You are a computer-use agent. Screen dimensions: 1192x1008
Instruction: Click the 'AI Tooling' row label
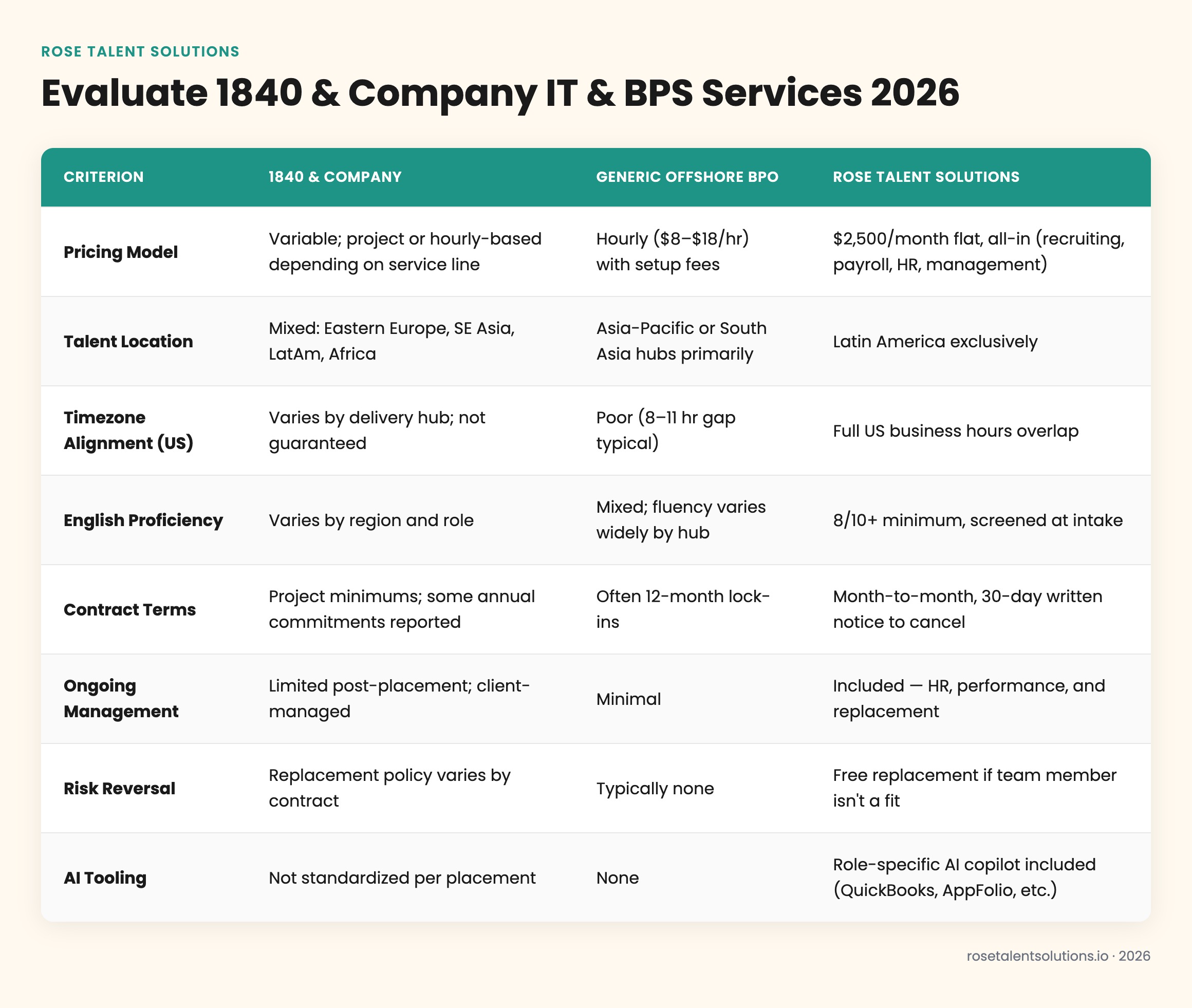coord(105,878)
